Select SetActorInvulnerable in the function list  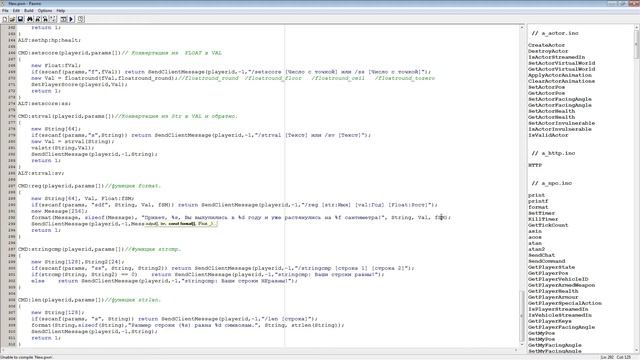pyautogui.click(x=561, y=123)
